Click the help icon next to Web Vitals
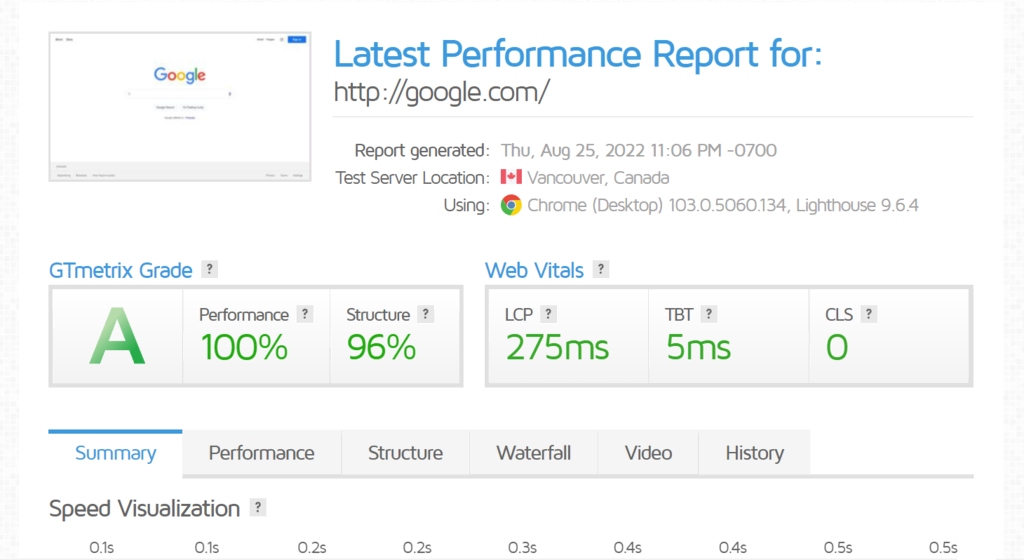This screenshot has height=560, width=1024. tap(601, 269)
